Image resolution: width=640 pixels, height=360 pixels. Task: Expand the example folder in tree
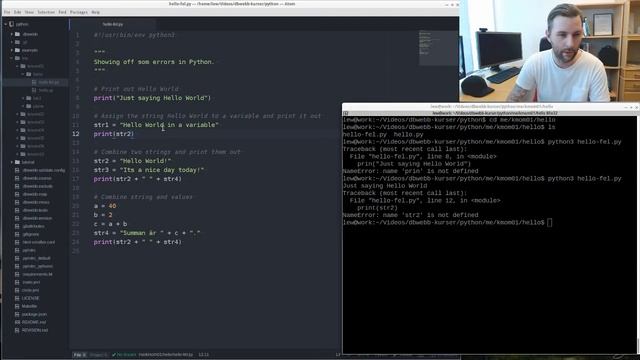click(12, 50)
